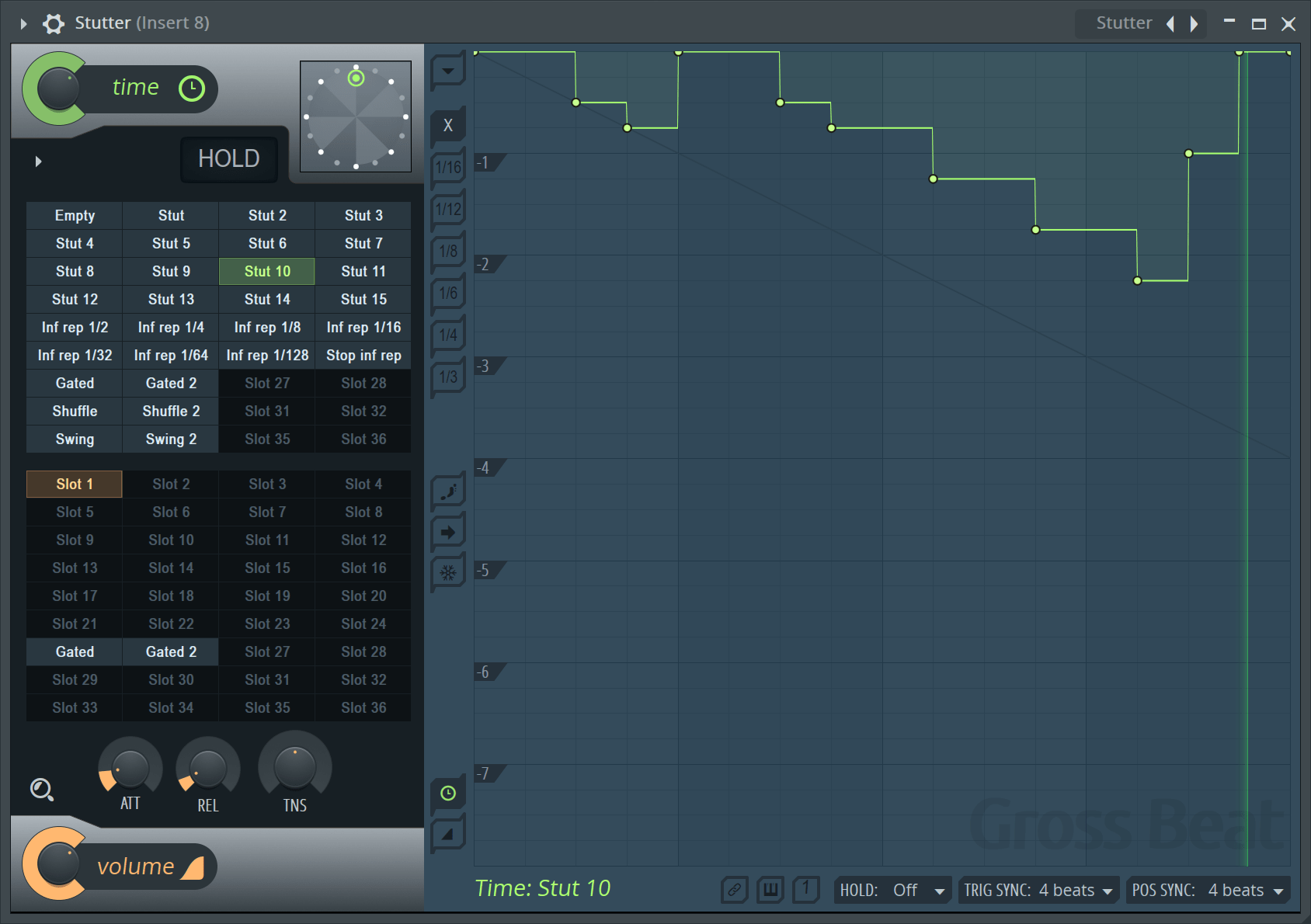Expand the POS SYNC dropdown
The width and height of the screenshot is (1311, 924).
click(1207, 891)
